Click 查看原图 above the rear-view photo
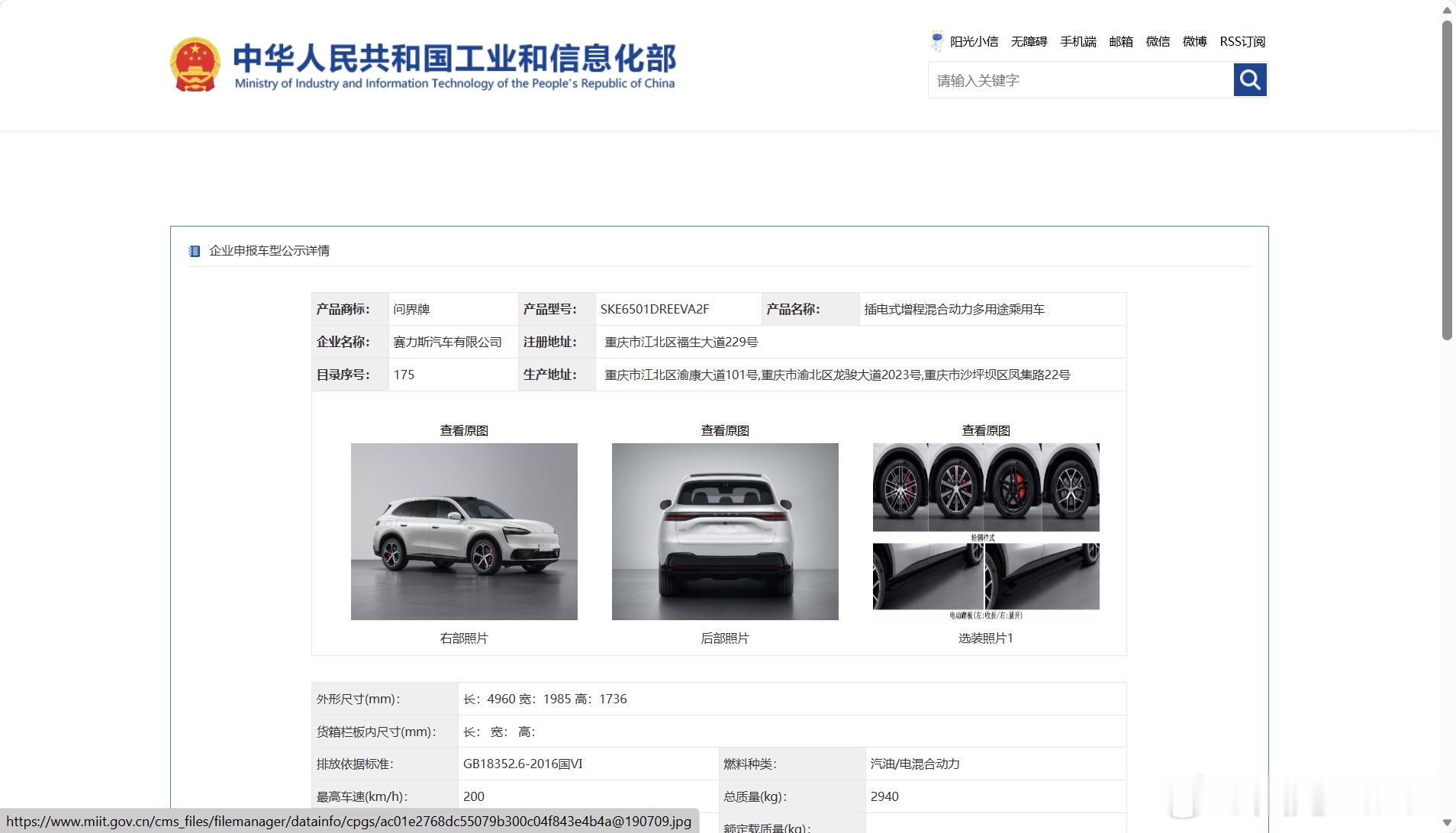The image size is (1456, 833). [723, 429]
